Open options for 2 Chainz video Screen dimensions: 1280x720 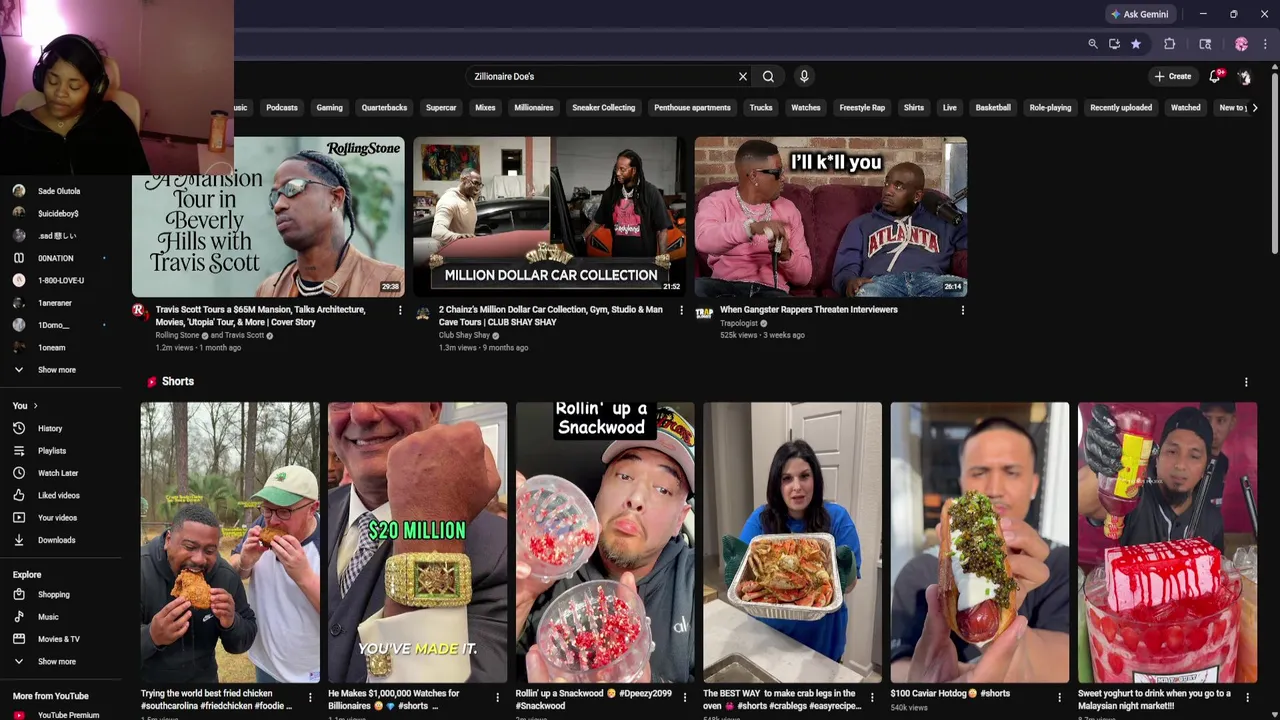682,311
